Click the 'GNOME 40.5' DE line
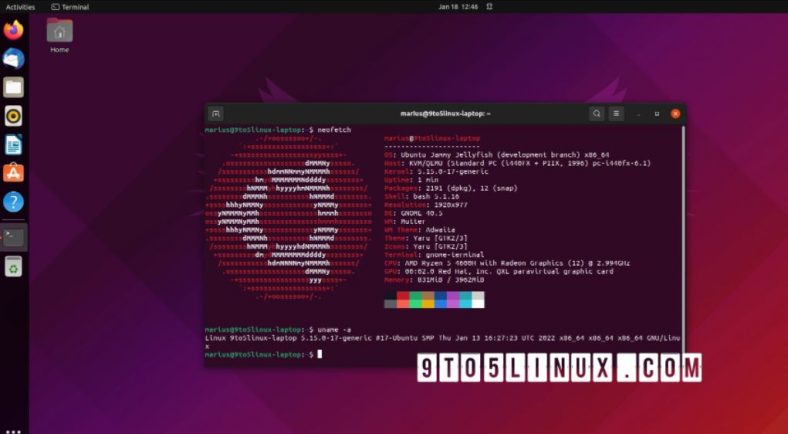 point(413,213)
